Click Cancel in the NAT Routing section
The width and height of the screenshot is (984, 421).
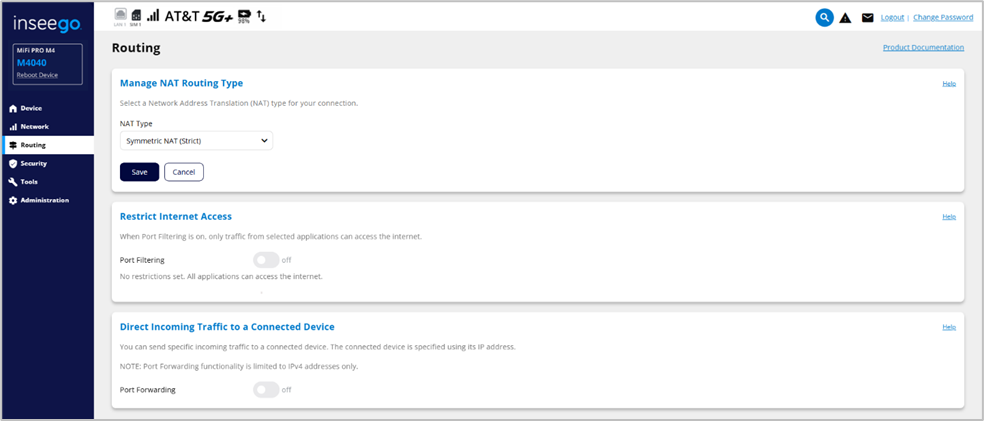183,172
